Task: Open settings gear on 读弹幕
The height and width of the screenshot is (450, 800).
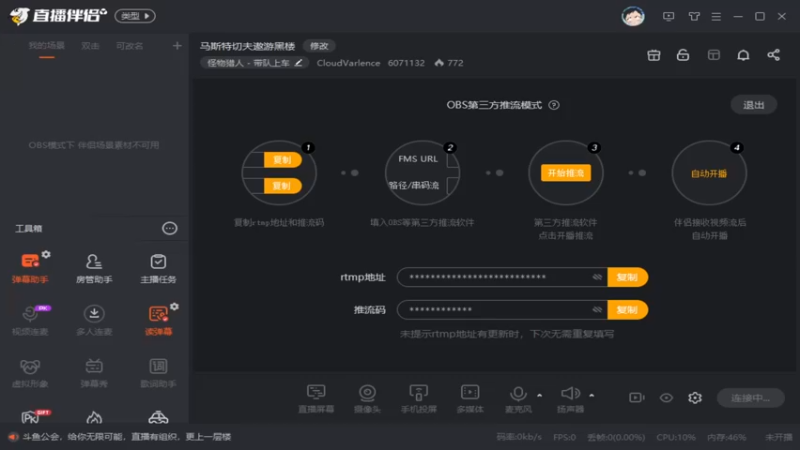Action: pyautogui.click(x=174, y=307)
